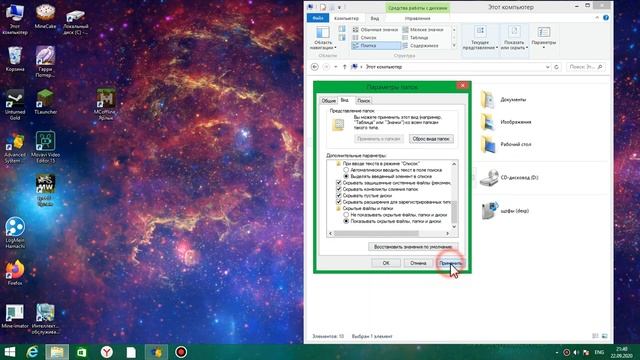The height and width of the screenshot is (360, 640).
Task: Click 'Восстановить значения по умолчанию' button
Action: 413,247
